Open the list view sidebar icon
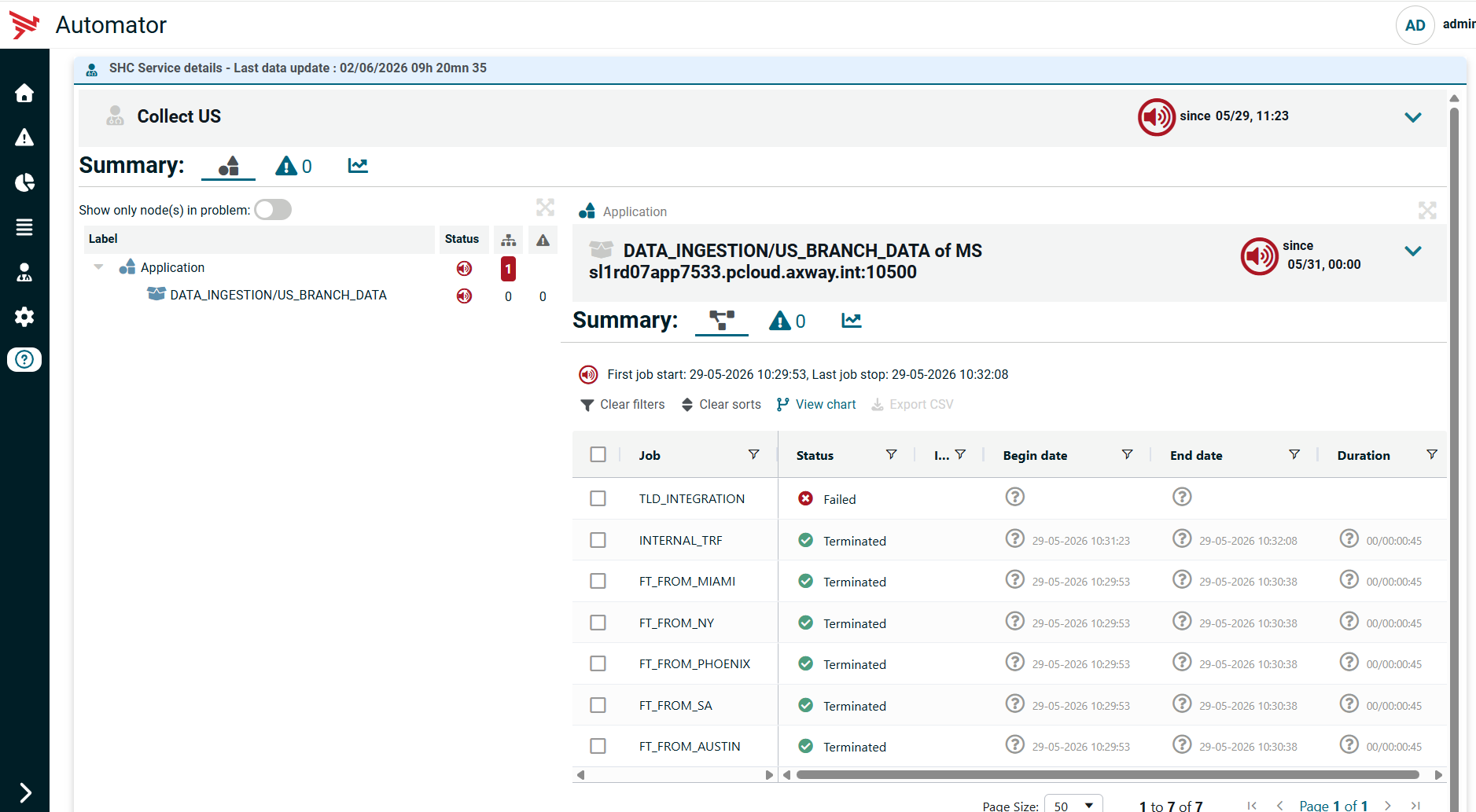 pyautogui.click(x=24, y=227)
